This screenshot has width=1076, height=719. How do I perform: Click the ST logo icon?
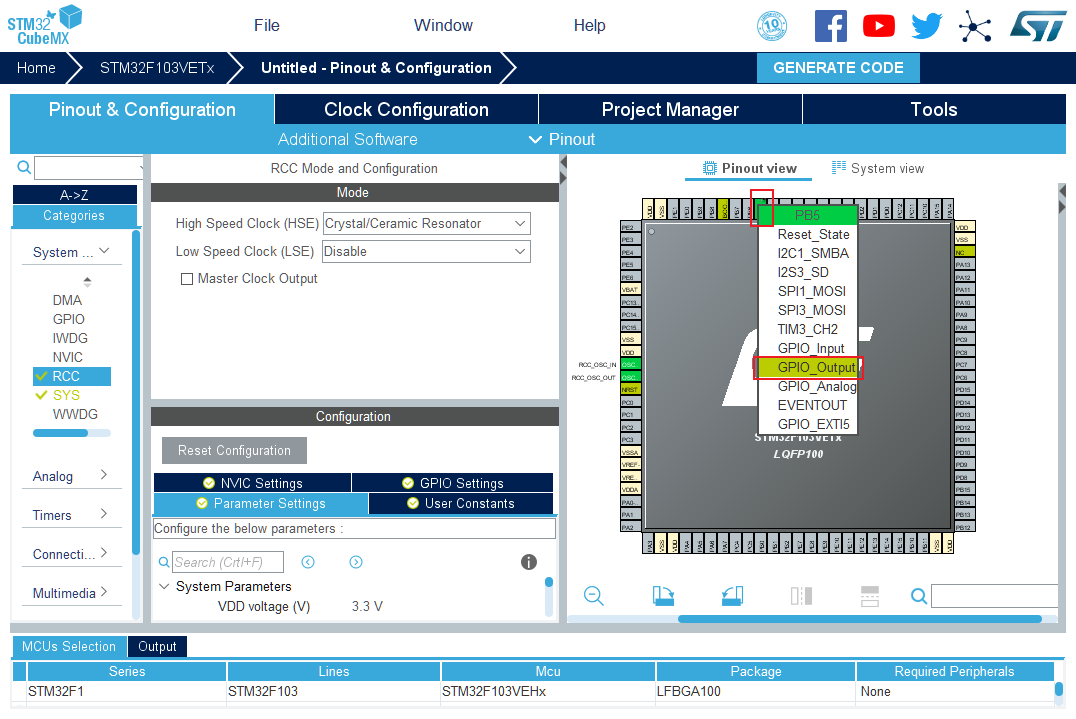click(1038, 26)
